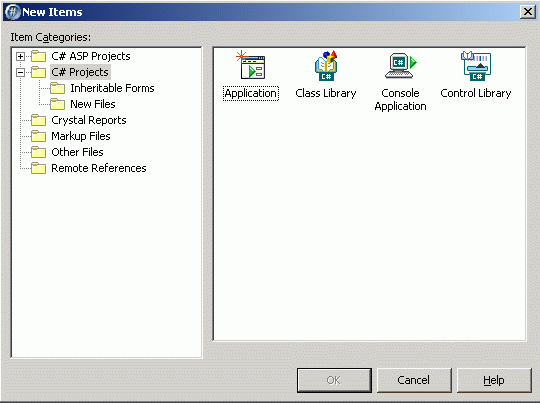Click empty area of items list
The width and height of the screenshot is (540, 403).
369,224
